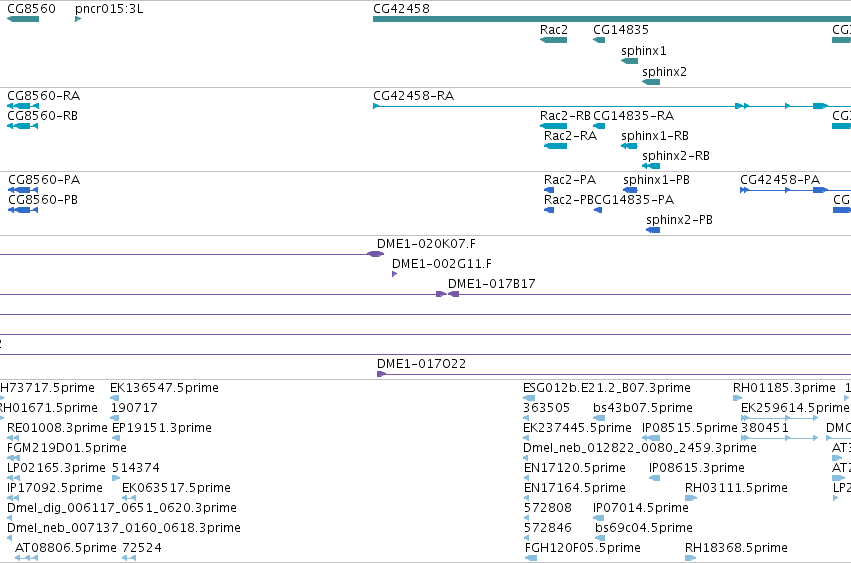
Task: Click the long CG42458 gene bar
Action: click(x=612, y=19)
